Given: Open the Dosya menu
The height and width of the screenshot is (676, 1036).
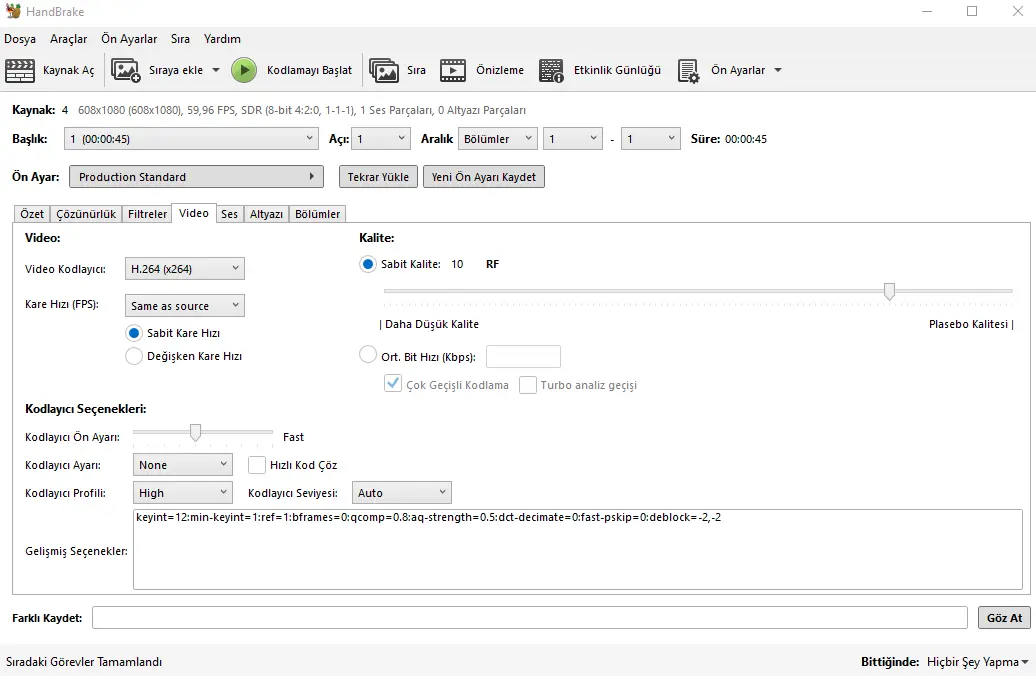Looking at the screenshot, I should click(x=20, y=39).
